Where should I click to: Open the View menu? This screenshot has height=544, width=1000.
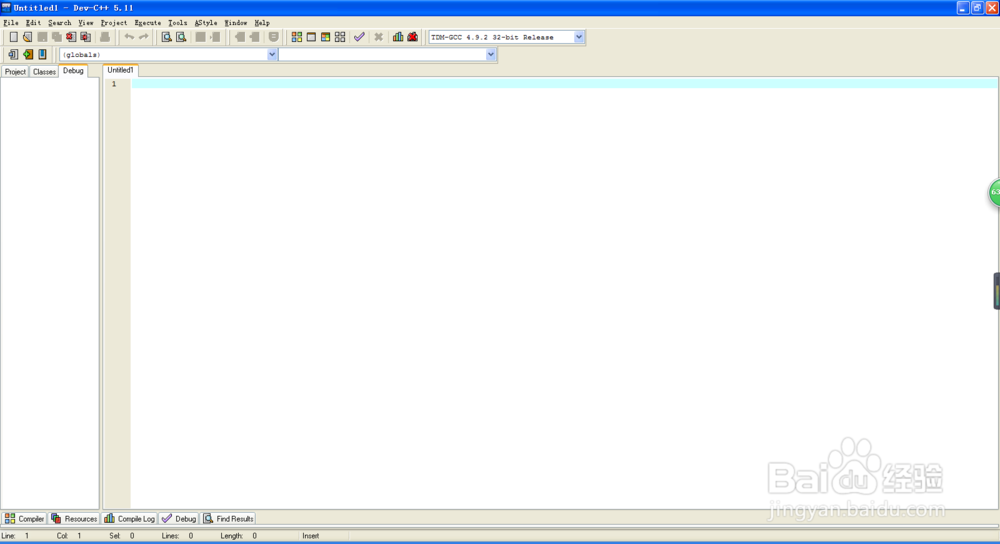click(x=85, y=22)
